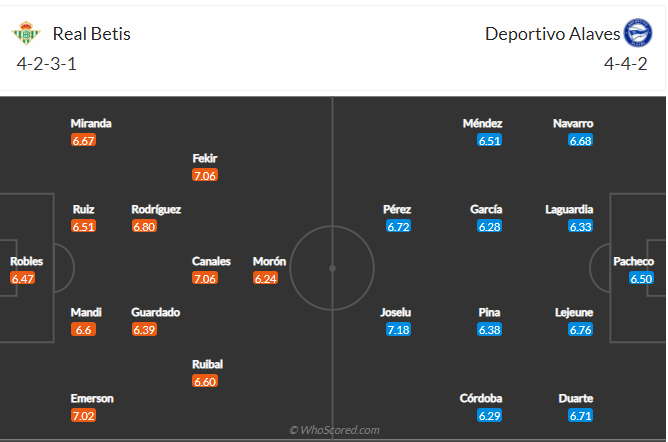Screen dimensions: 668x442
Task: Select goalkeeper Pacheco on the pitch
Action: [x=634, y=261]
